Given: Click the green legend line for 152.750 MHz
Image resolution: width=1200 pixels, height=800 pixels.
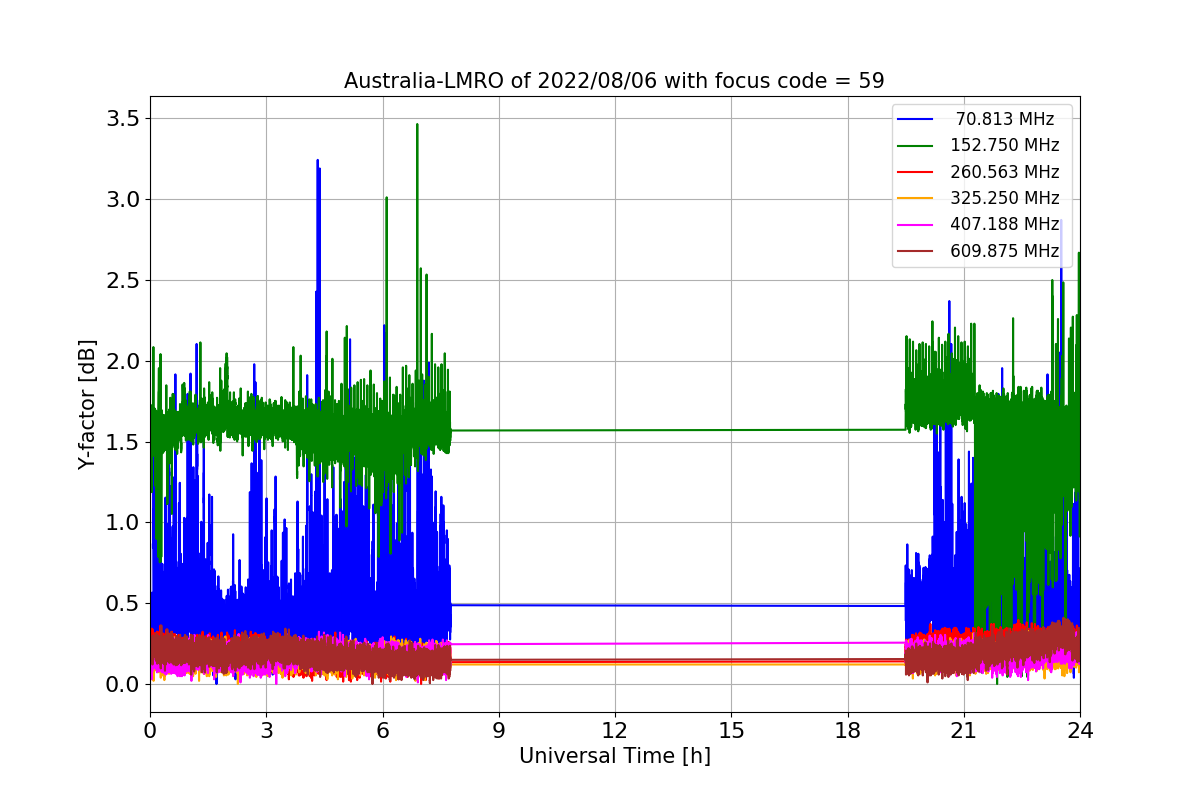Looking at the screenshot, I should [x=916, y=146].
